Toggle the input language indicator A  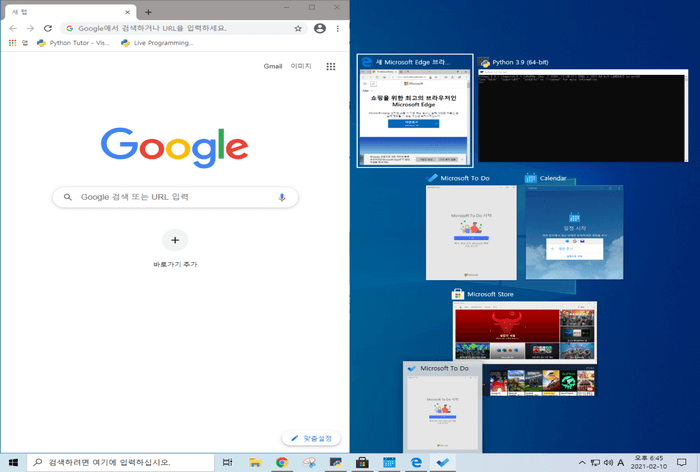[621, 463]
